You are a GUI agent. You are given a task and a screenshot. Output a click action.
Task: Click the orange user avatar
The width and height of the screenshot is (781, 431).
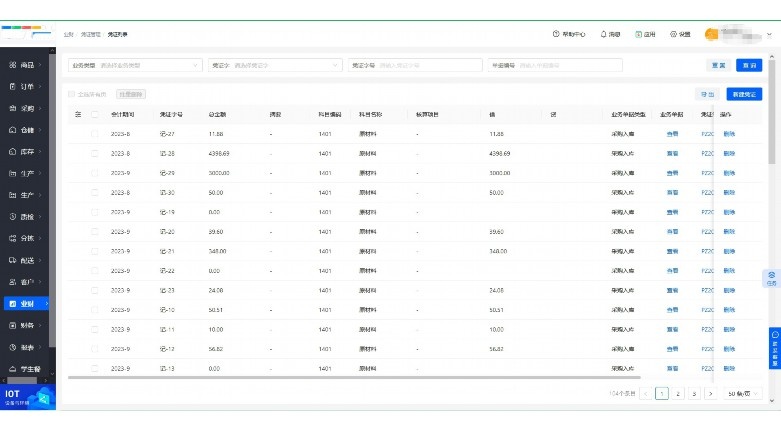tap(712, 34)
